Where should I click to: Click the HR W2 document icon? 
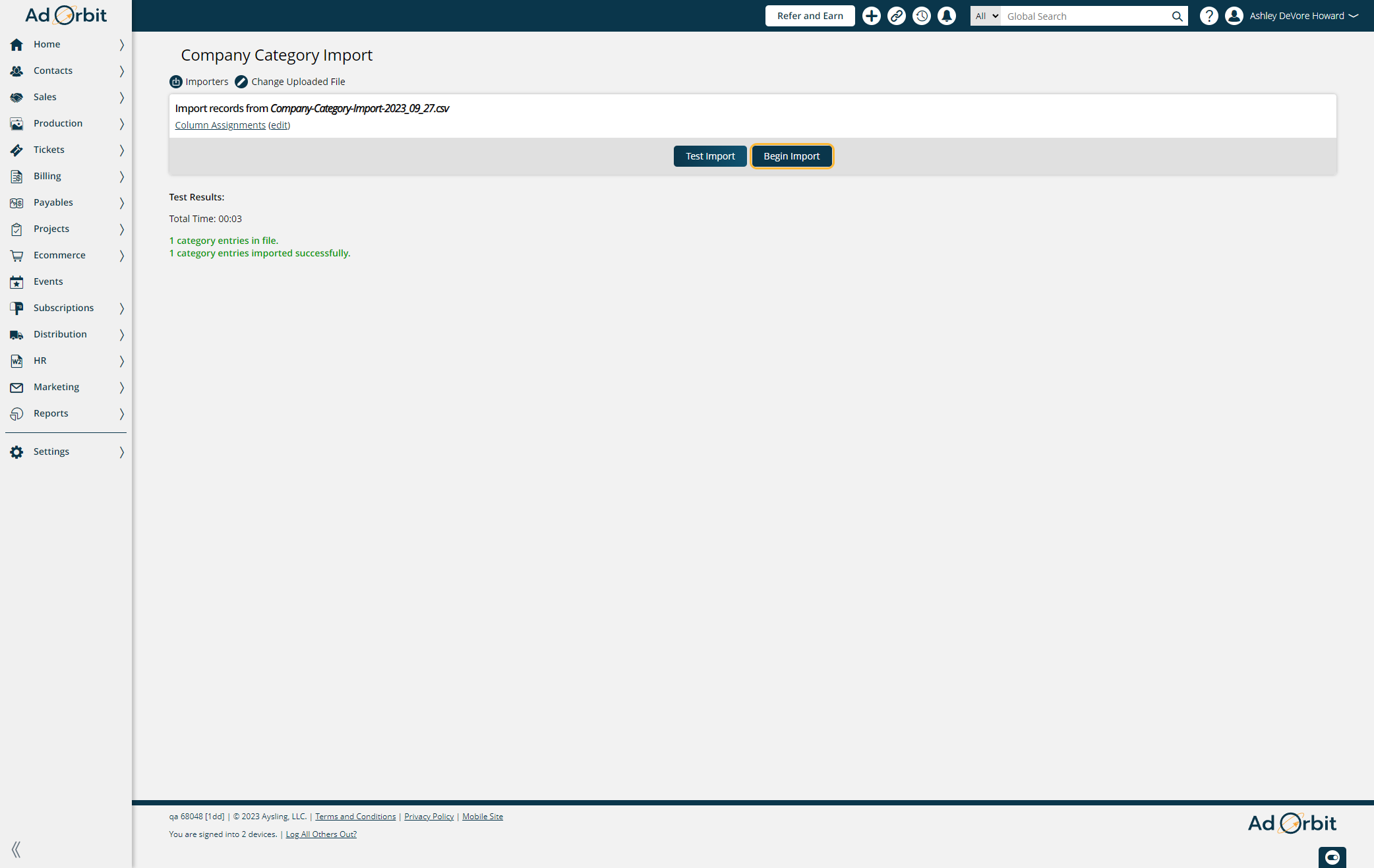(x=16, y=361)
